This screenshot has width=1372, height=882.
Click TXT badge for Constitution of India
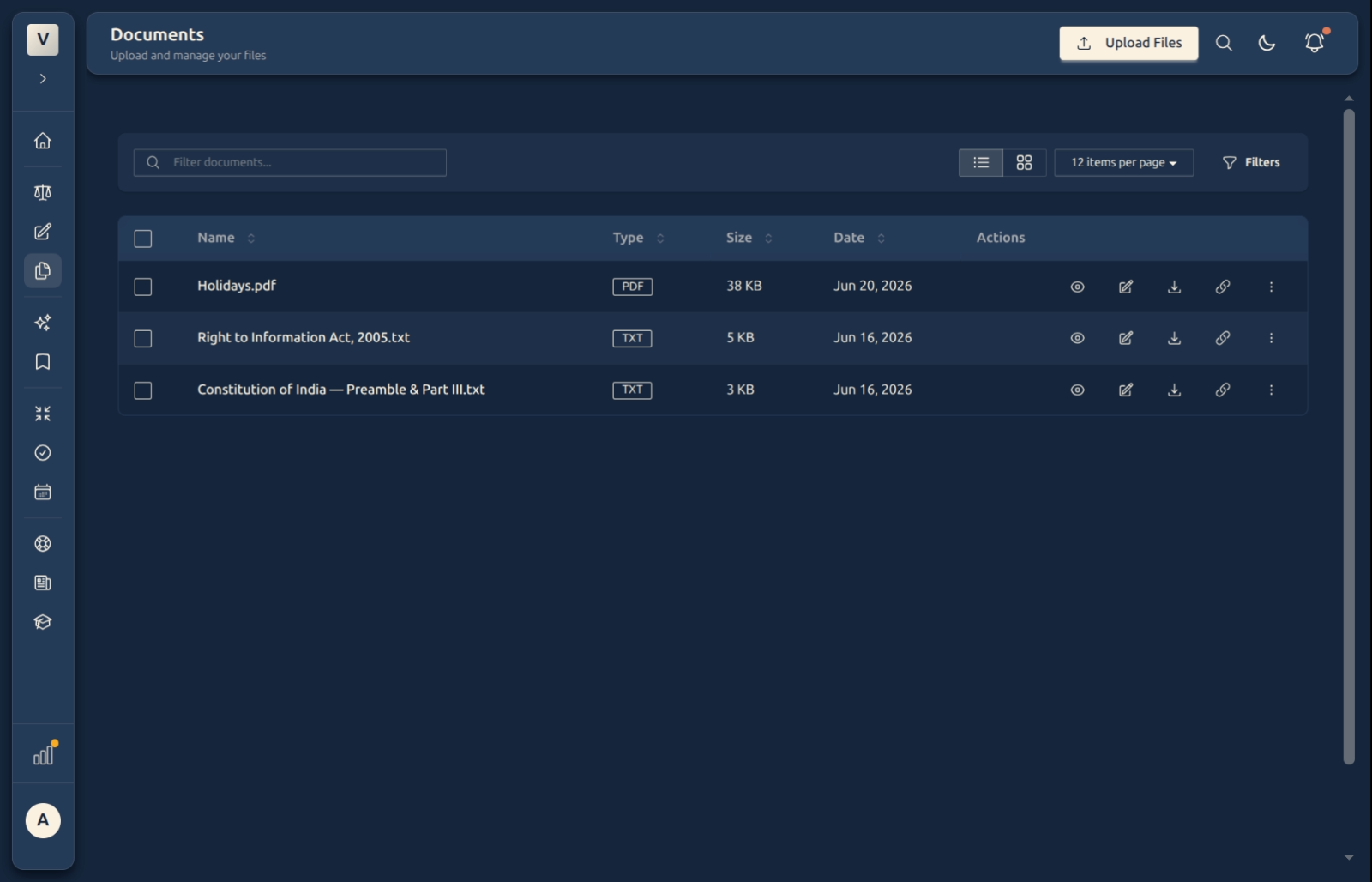(x=633, y=390)
